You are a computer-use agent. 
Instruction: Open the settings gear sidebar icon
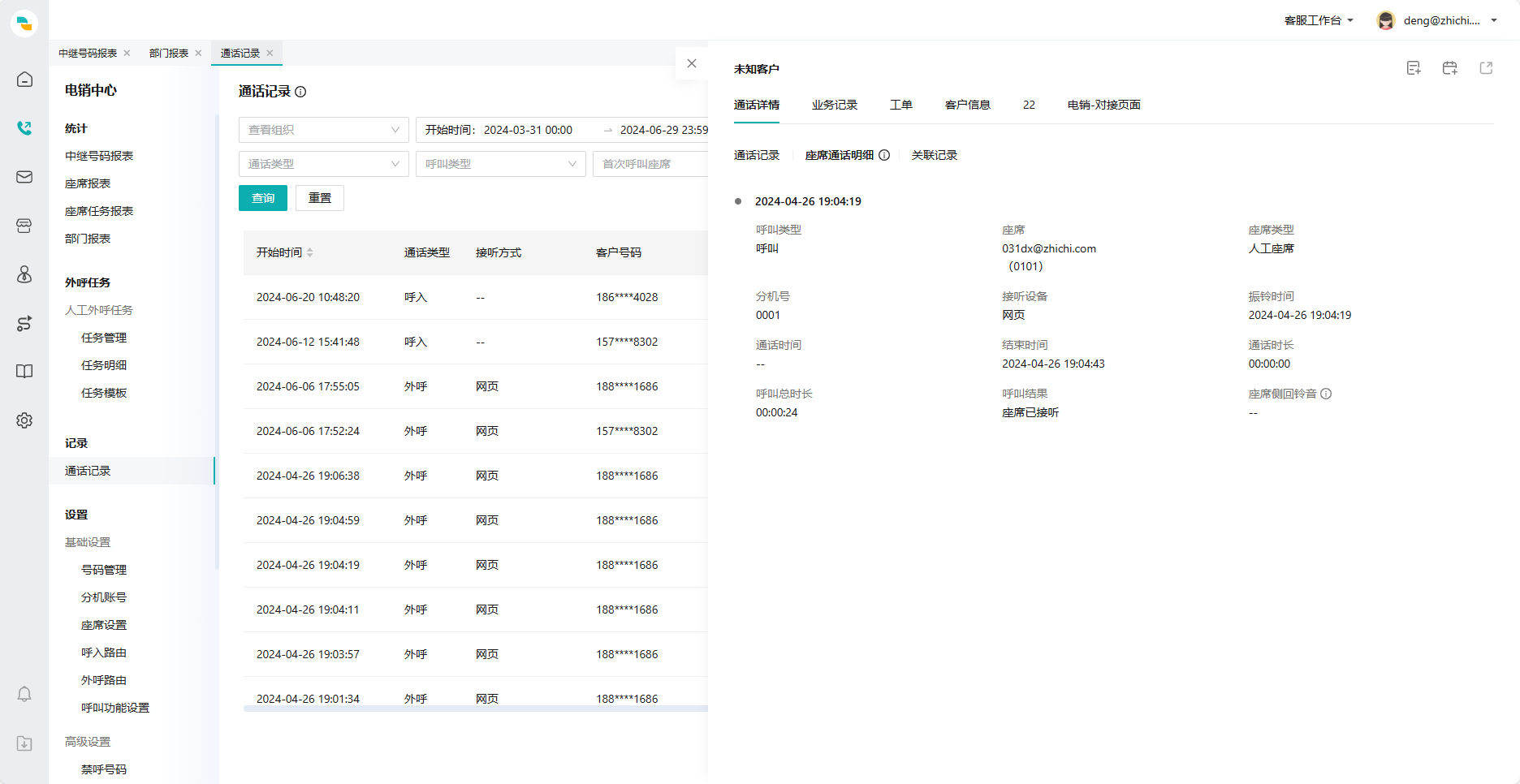point(24,420)
